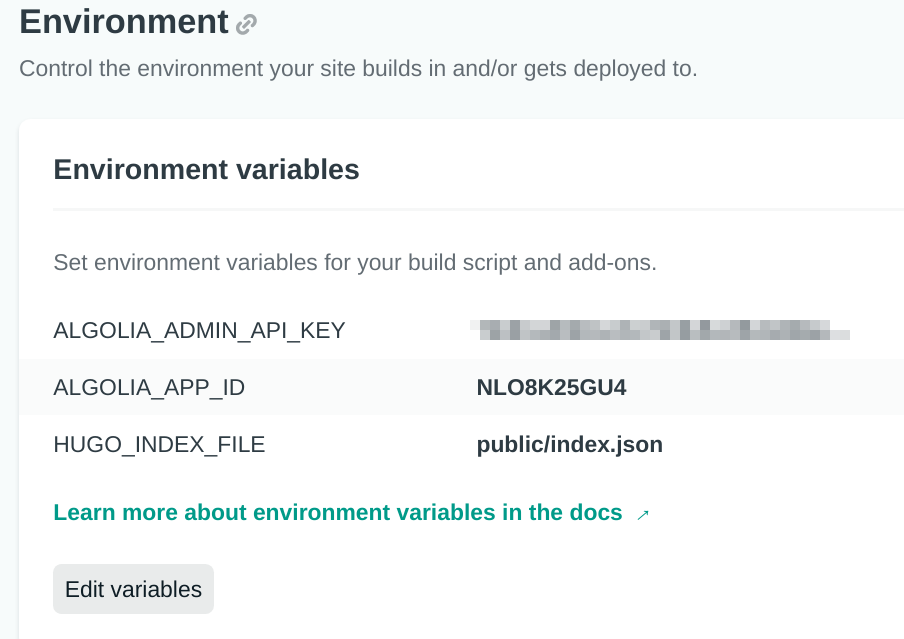Click the NLO8K25GU4 app ID value
The image size is (904, 639).
point(551,388)
